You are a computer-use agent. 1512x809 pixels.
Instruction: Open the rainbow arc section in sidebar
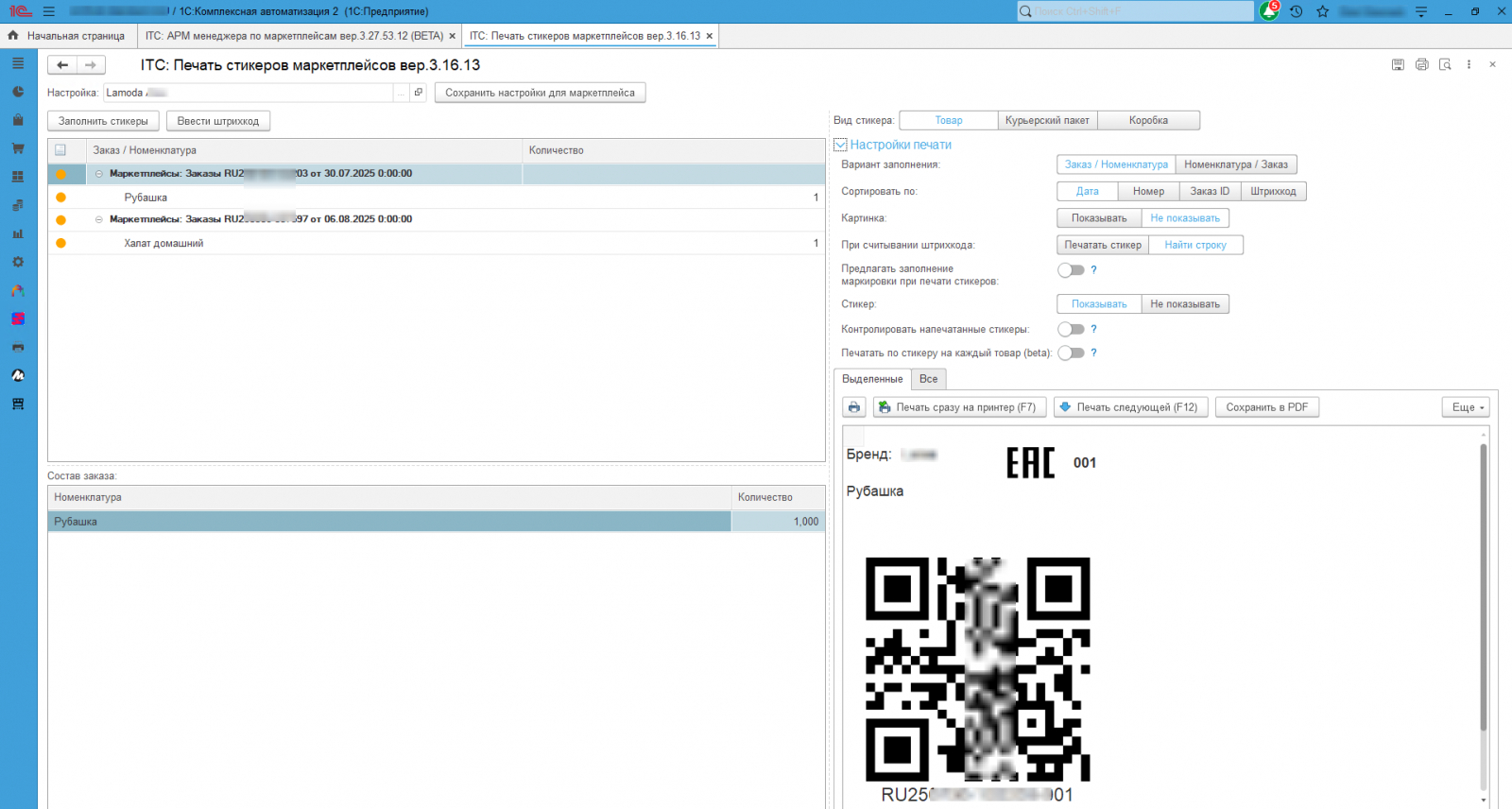click(18, 290)
